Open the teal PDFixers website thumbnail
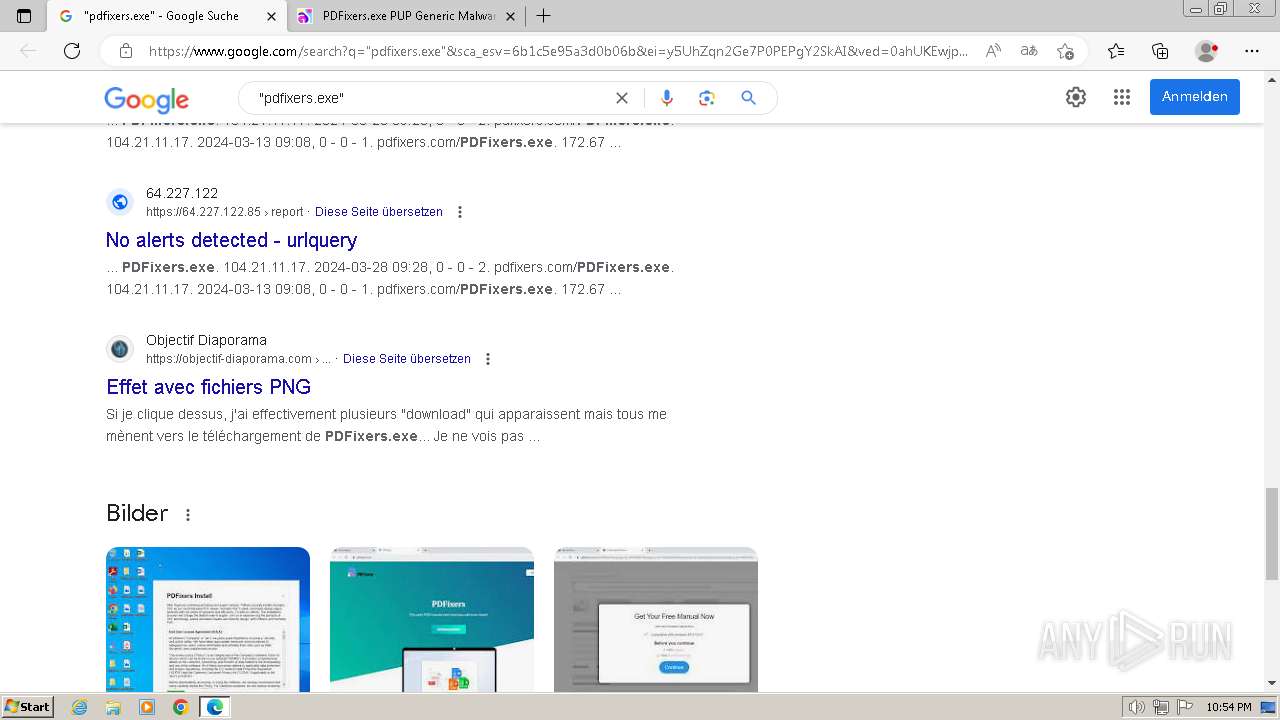This screenshot has width=1280, height=720. point(432,619)
